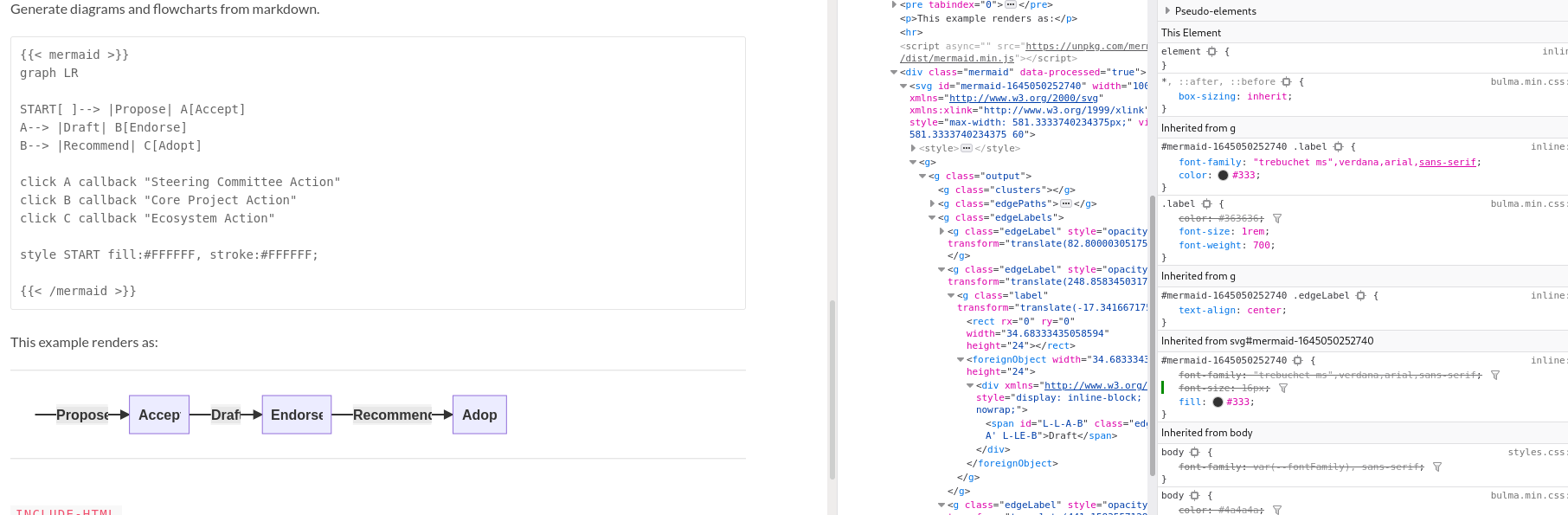This screenshot has height=515, width=1568.
Task: Select the 'This example renders as:' p node
Action: [x=988, y=19]
